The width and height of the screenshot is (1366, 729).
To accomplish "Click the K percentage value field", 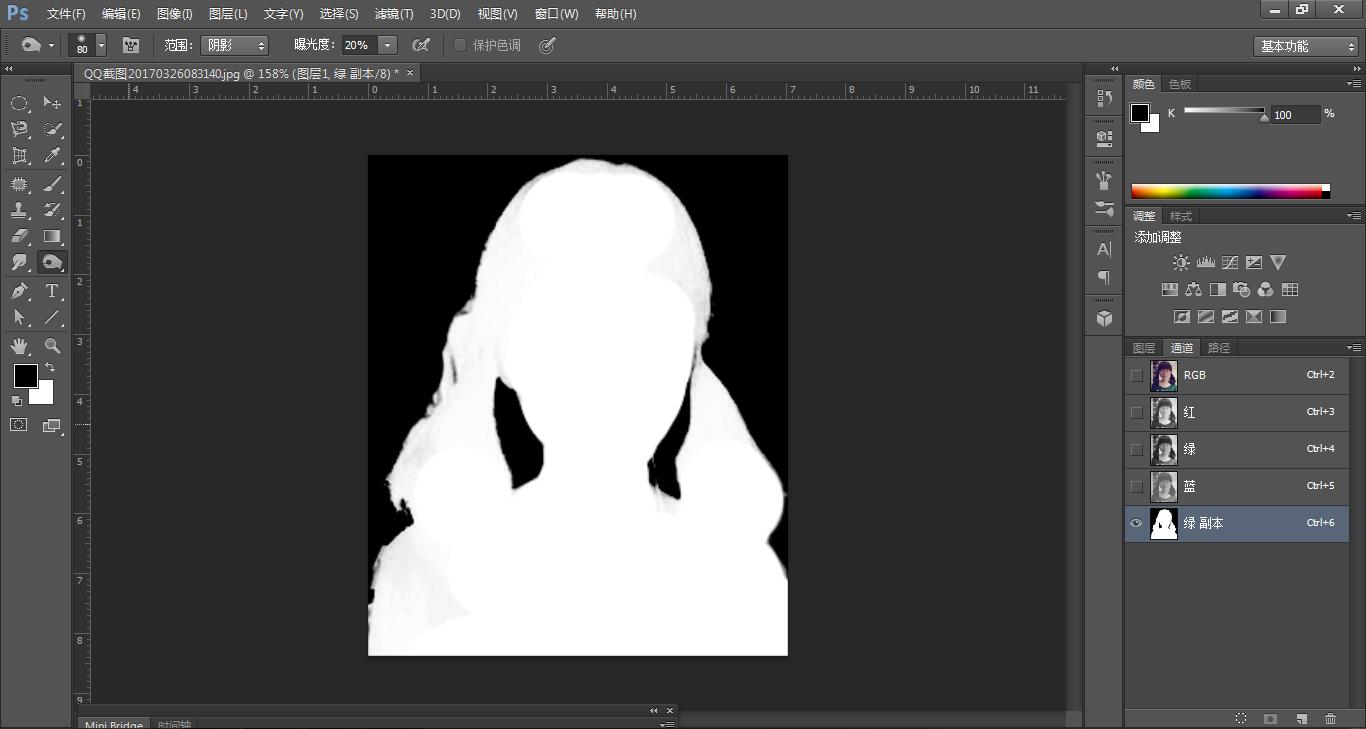I will tap(1293, 115).
